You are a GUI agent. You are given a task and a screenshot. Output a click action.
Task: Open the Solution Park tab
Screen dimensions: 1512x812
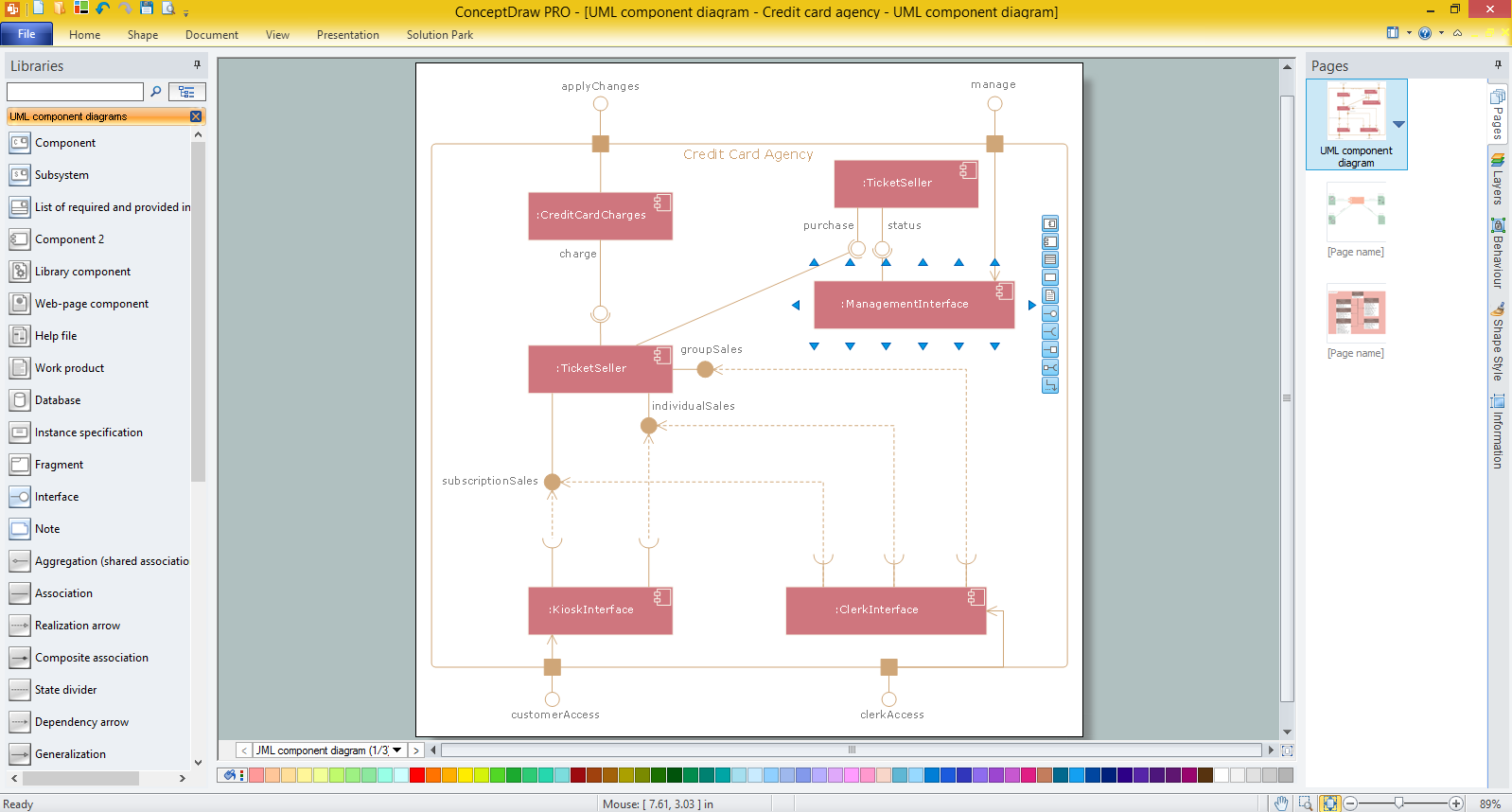(x=440, y=35)
